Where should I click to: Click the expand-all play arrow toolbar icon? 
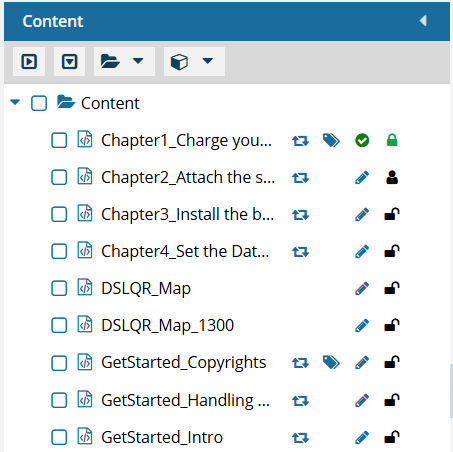[29, 62]
